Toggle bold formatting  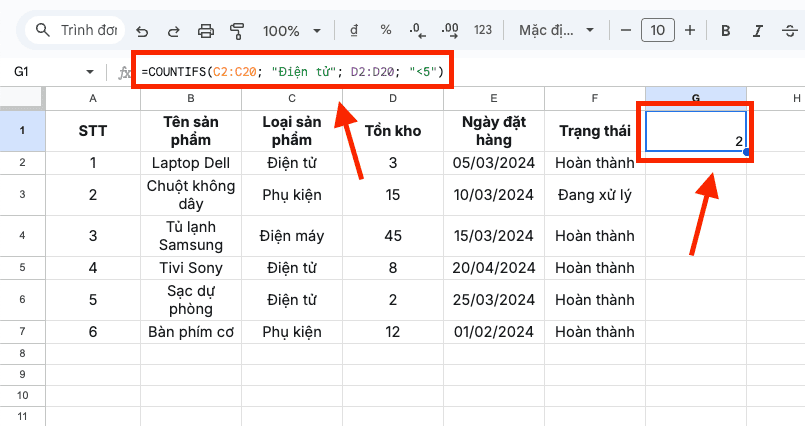pyautogui.click(x=725, y=31)
